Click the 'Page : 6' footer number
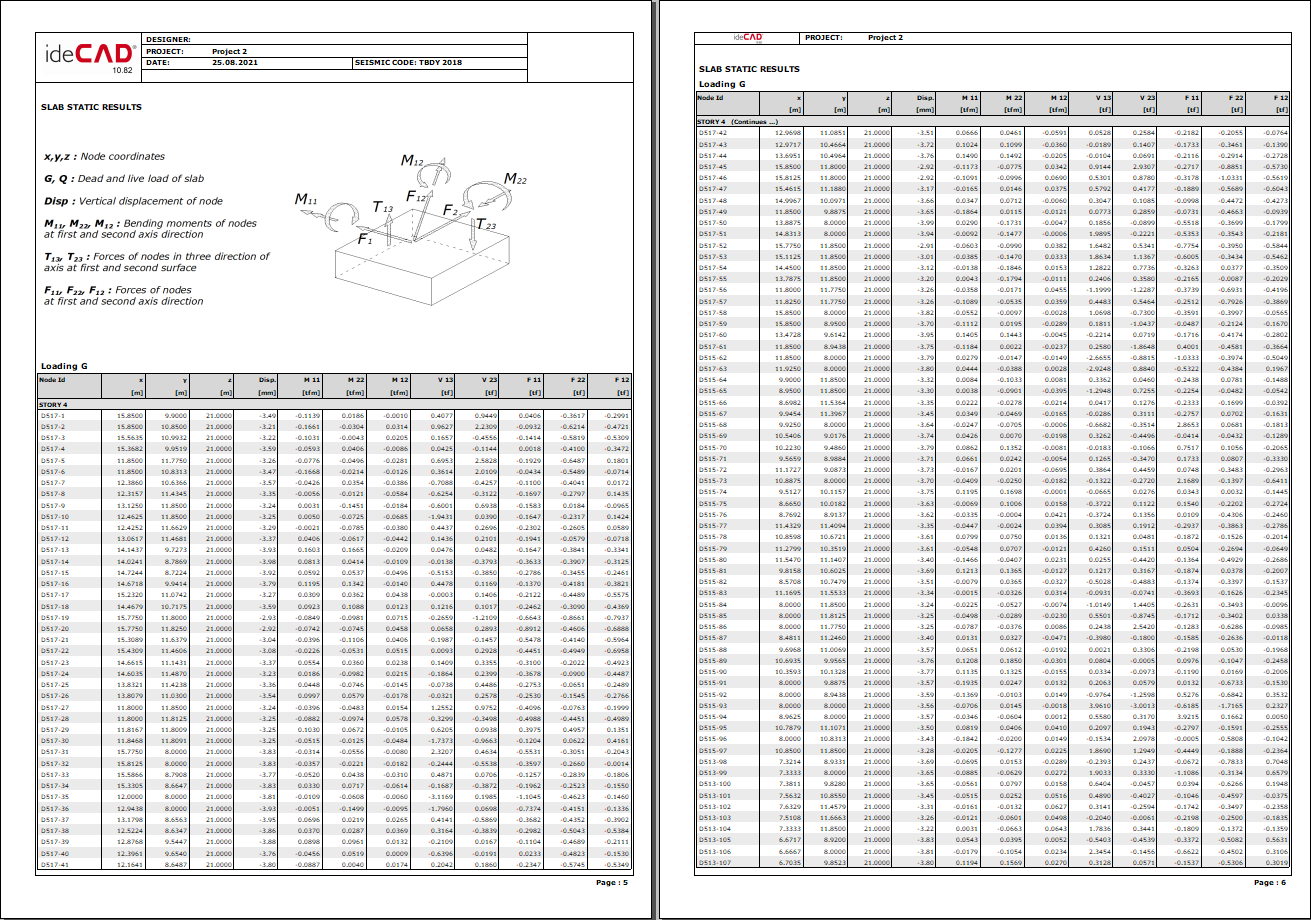This screenshot has height=920, width=1311. (x=1270, y=883)
